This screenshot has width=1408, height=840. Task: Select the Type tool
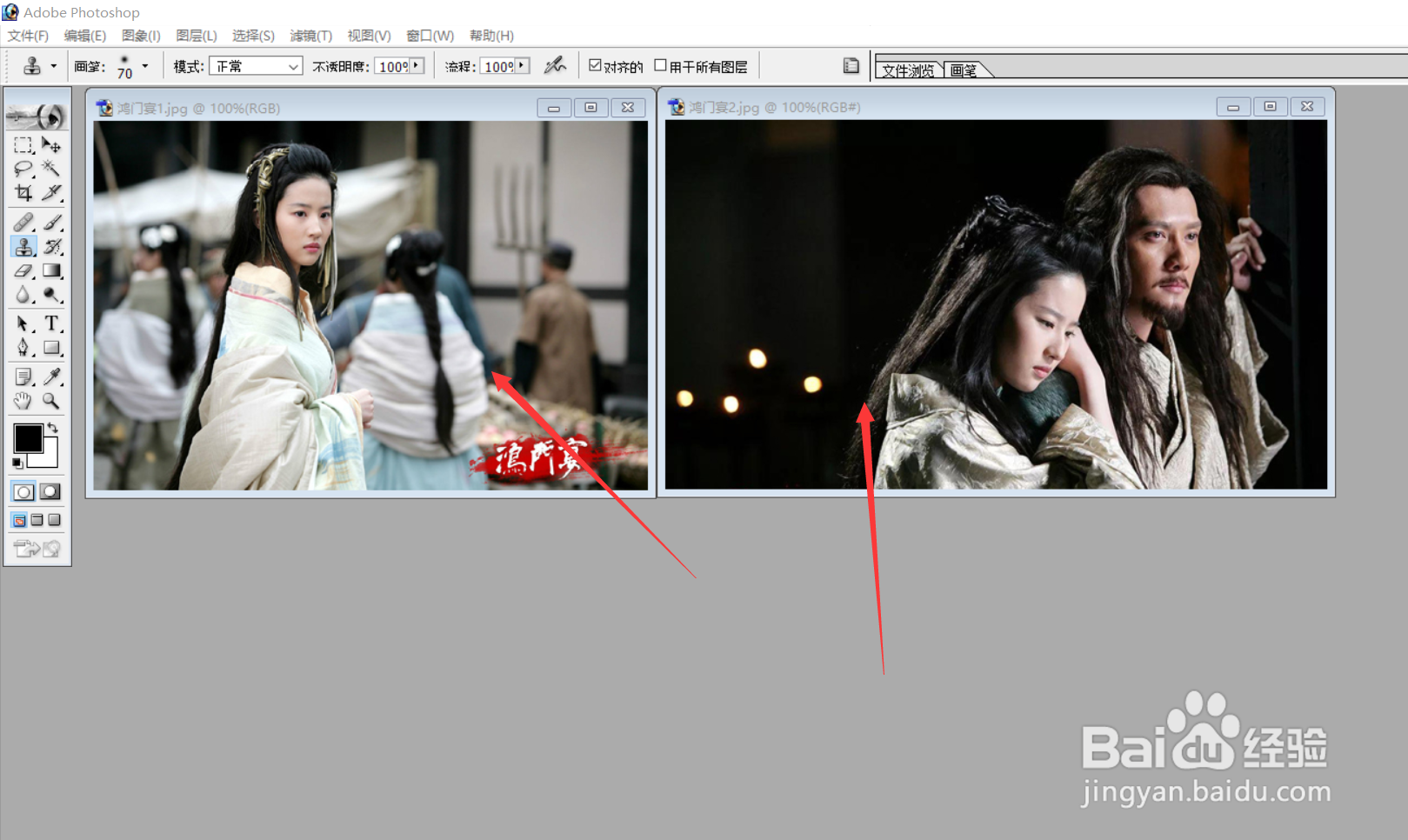coord(51,323)
